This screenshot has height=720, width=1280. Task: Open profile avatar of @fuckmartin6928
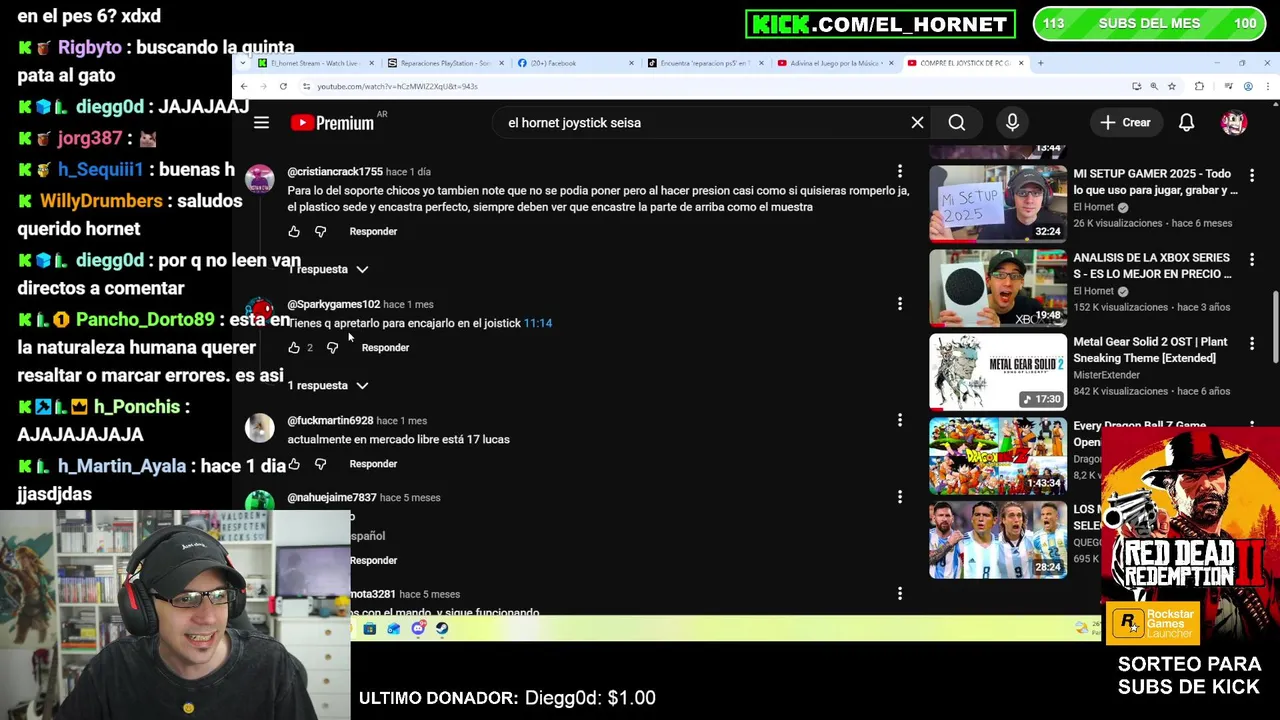click(260, 428)
